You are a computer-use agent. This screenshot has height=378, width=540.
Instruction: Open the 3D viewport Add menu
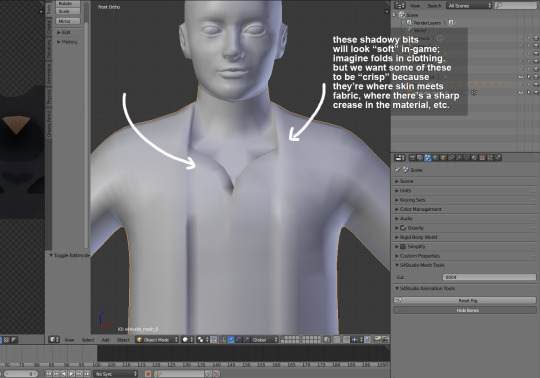point(105,340)
